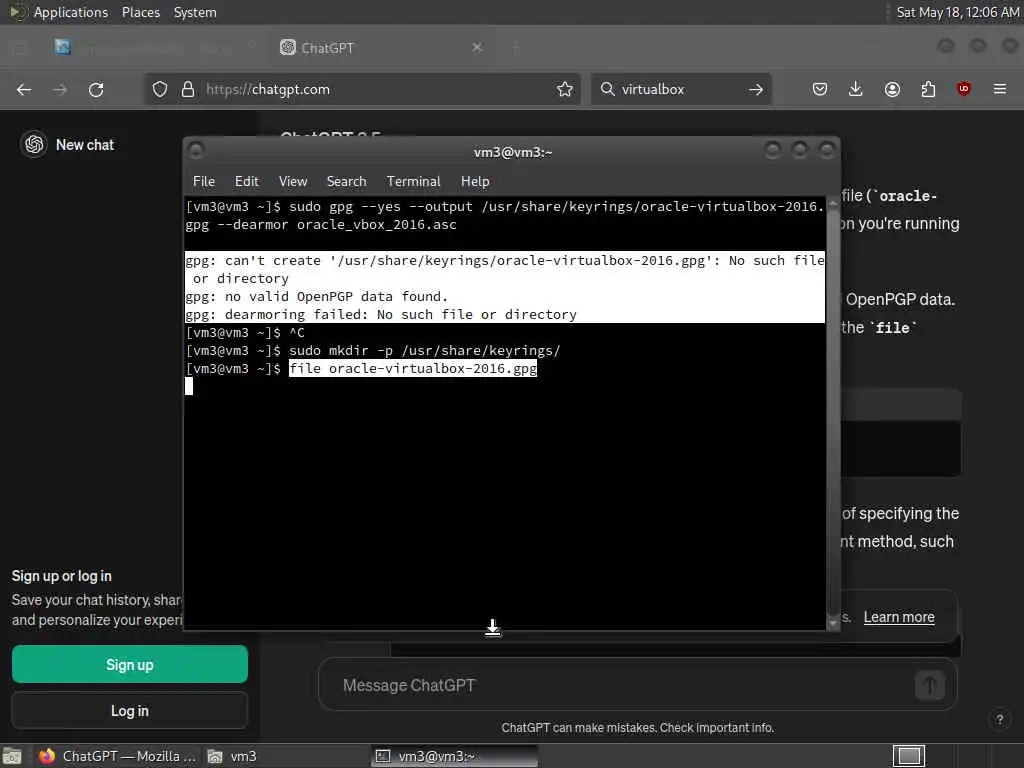1024x768 pixels.
Task: Click the 'Sign up or log in' heading
Action: 61,576
